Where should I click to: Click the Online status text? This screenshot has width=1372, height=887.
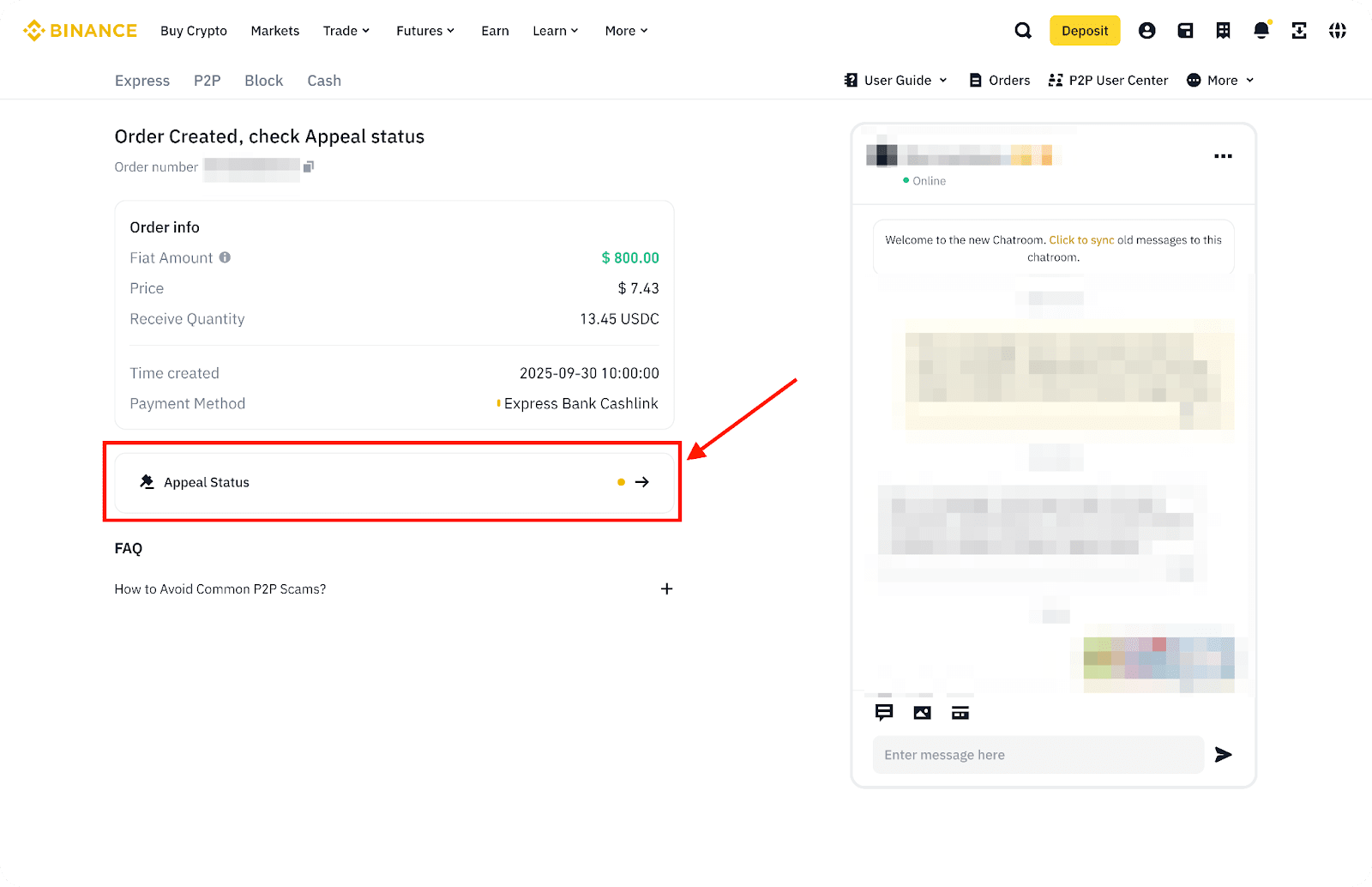930,181
